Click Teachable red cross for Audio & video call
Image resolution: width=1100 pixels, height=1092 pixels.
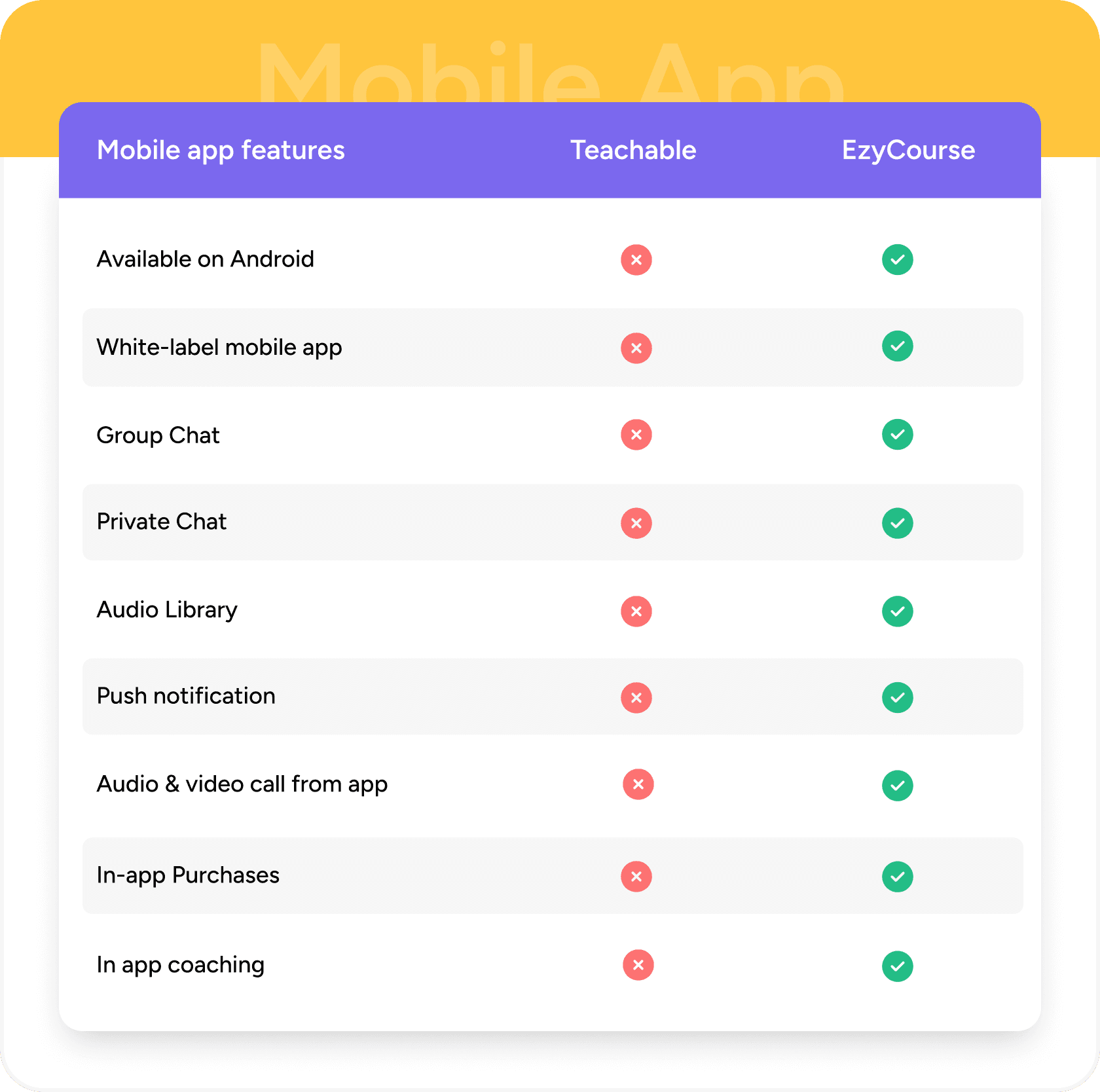point(638,784)
